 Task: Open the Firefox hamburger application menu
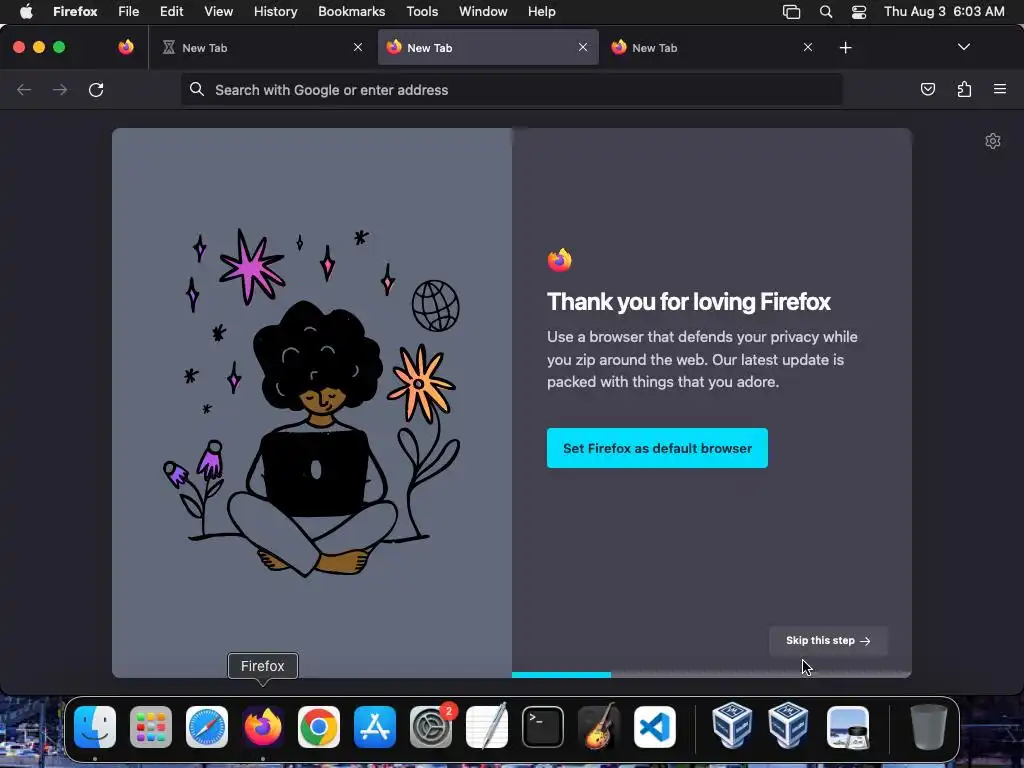coord(1000,89)
